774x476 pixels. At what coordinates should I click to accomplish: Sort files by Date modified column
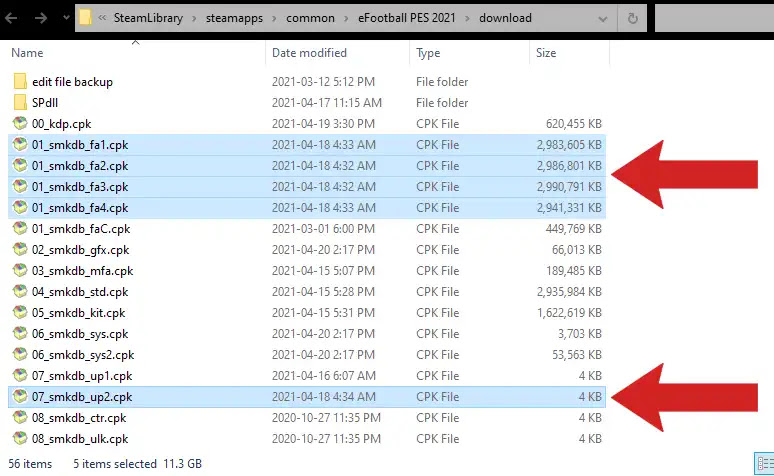[x=309, y=53]
